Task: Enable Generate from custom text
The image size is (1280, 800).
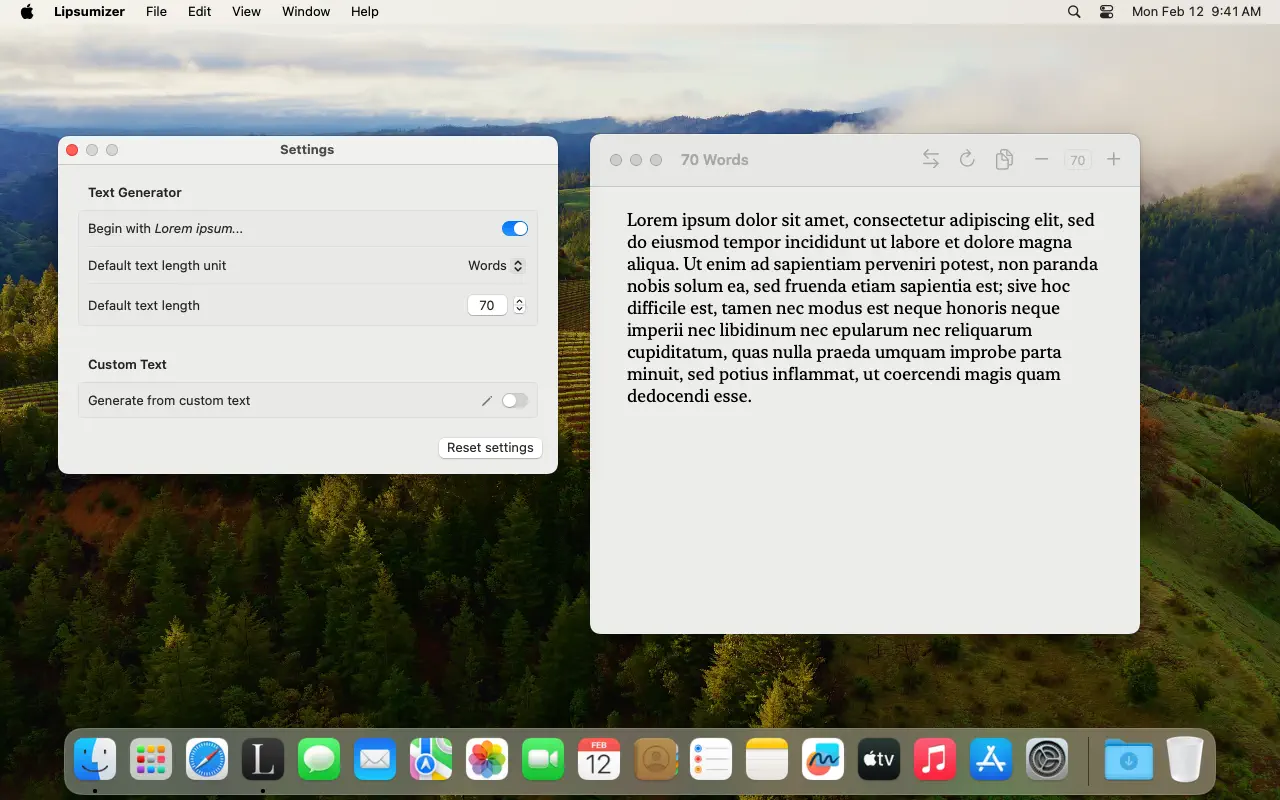Action: click(x=515, y=400)
